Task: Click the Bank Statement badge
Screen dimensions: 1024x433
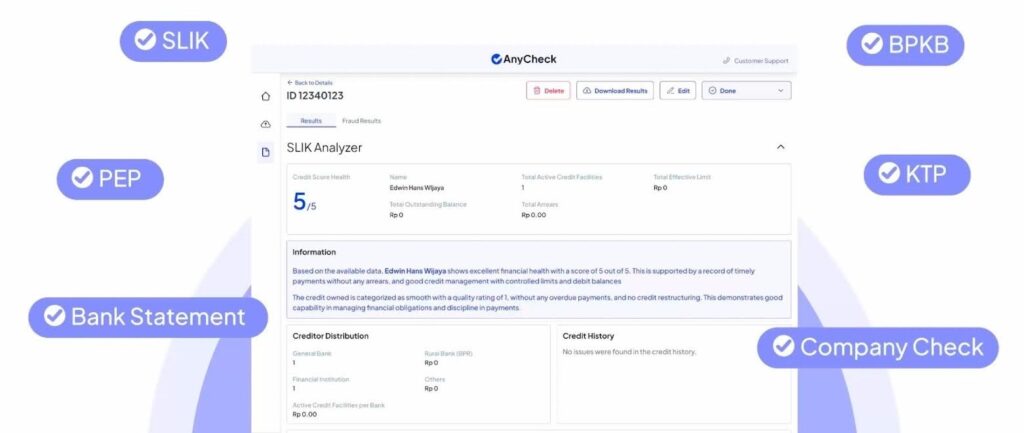Action: [148, 317]
